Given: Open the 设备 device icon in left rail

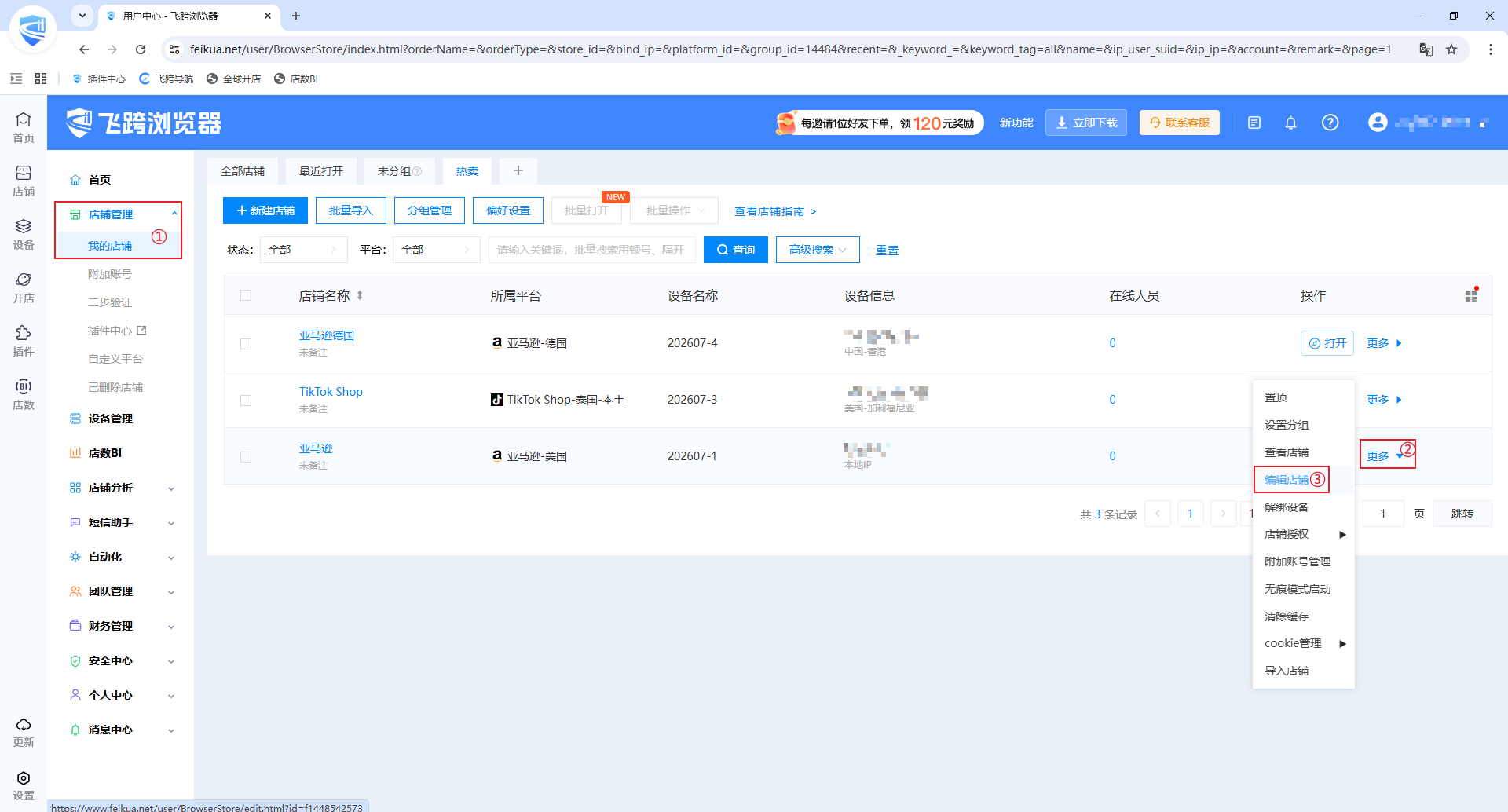Looking at the screenshot, I should click(24, 234).
